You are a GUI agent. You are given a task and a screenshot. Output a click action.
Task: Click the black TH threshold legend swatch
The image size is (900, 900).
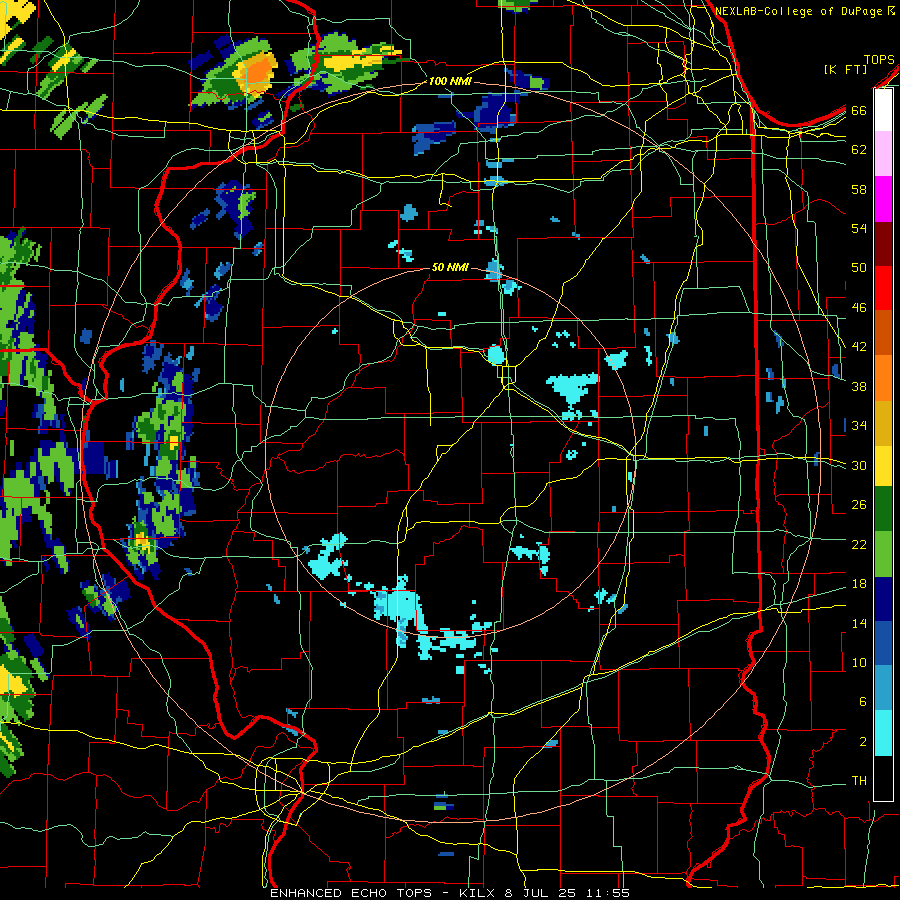(x=883, y=778)
